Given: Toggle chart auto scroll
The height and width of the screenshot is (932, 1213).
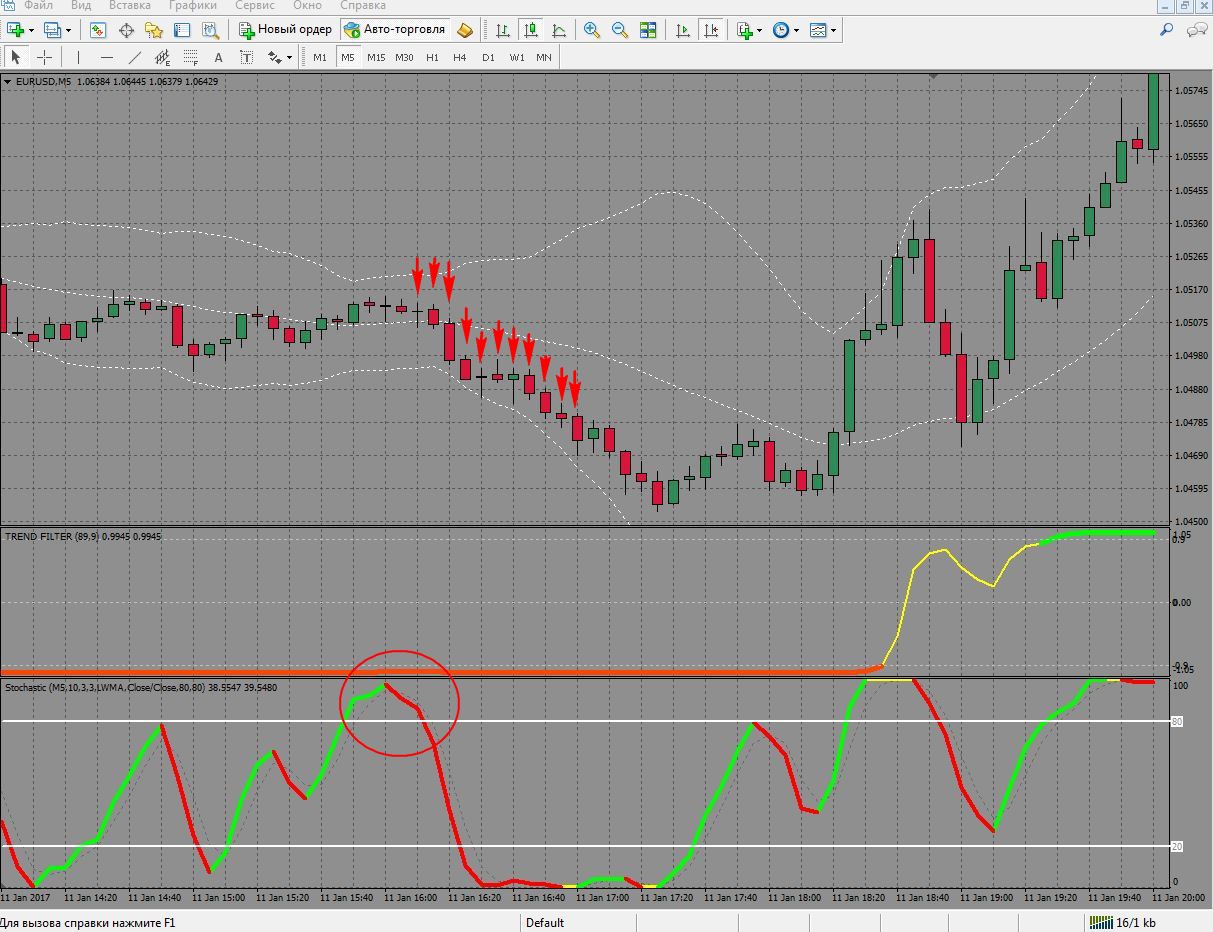Looking at the screenshot, I should pyautogui.click(x=683, y=30).
